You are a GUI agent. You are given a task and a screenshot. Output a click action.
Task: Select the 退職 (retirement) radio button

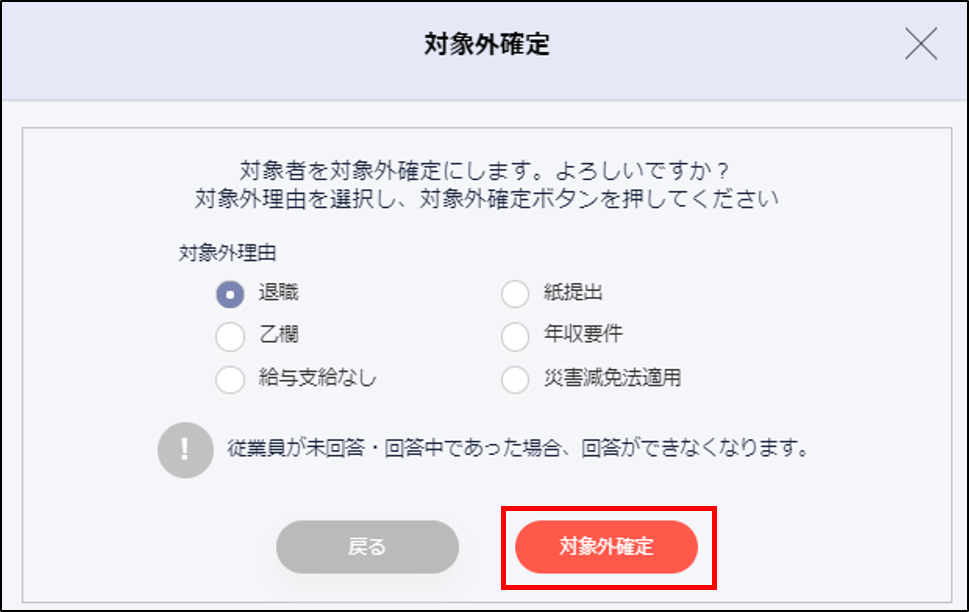229,294
